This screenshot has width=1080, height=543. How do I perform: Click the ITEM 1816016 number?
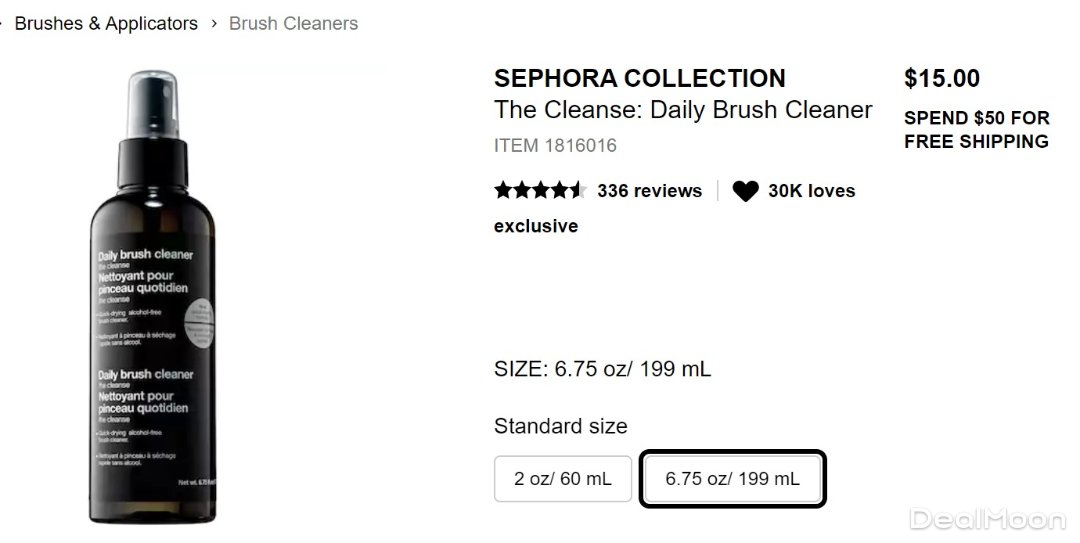point(555,146)
